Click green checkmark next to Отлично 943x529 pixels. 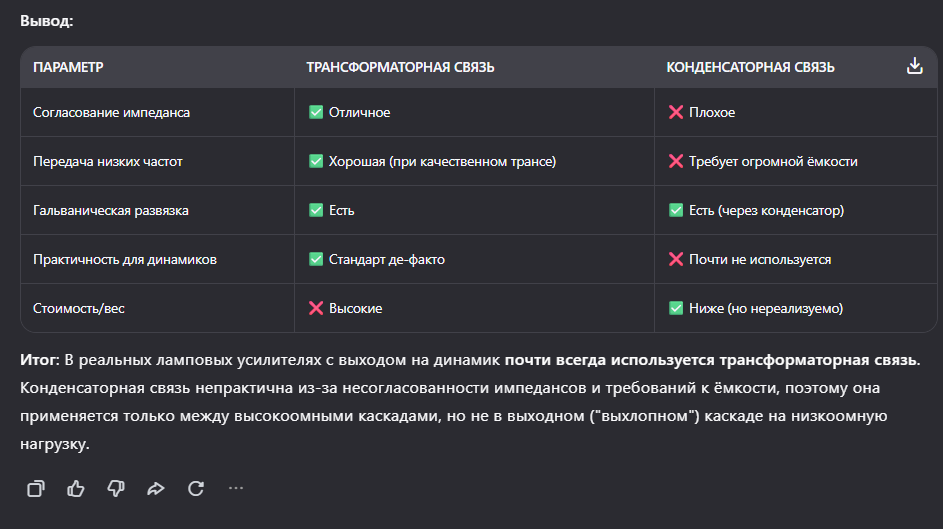tap(316, 112)
